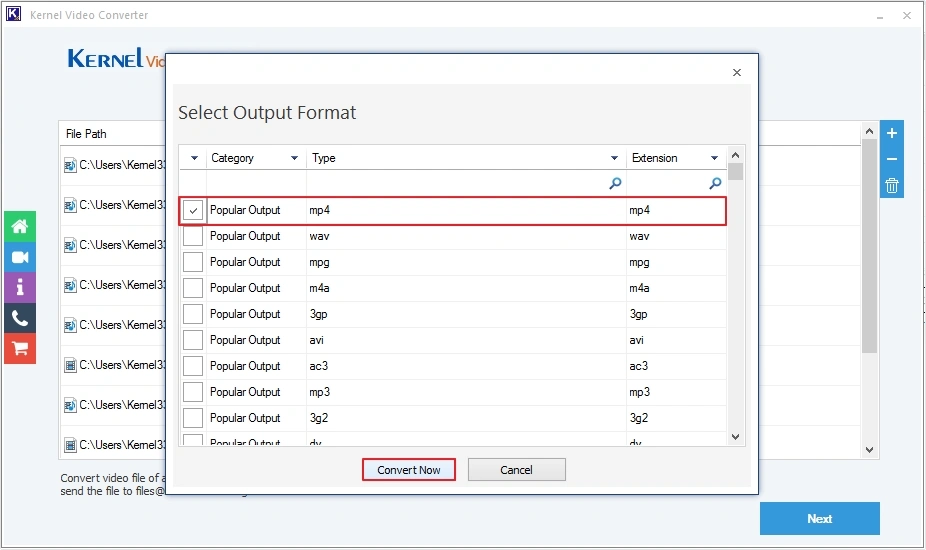926x550 pixels.
Task: Open the checkbox column filter dropdown
Action: point(194,158)
